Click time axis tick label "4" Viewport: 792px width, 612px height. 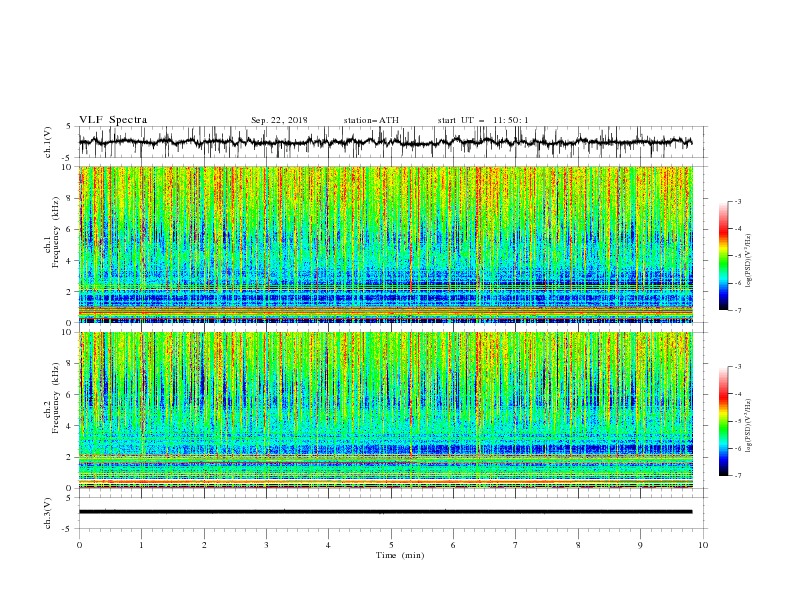tap(328, 545)
